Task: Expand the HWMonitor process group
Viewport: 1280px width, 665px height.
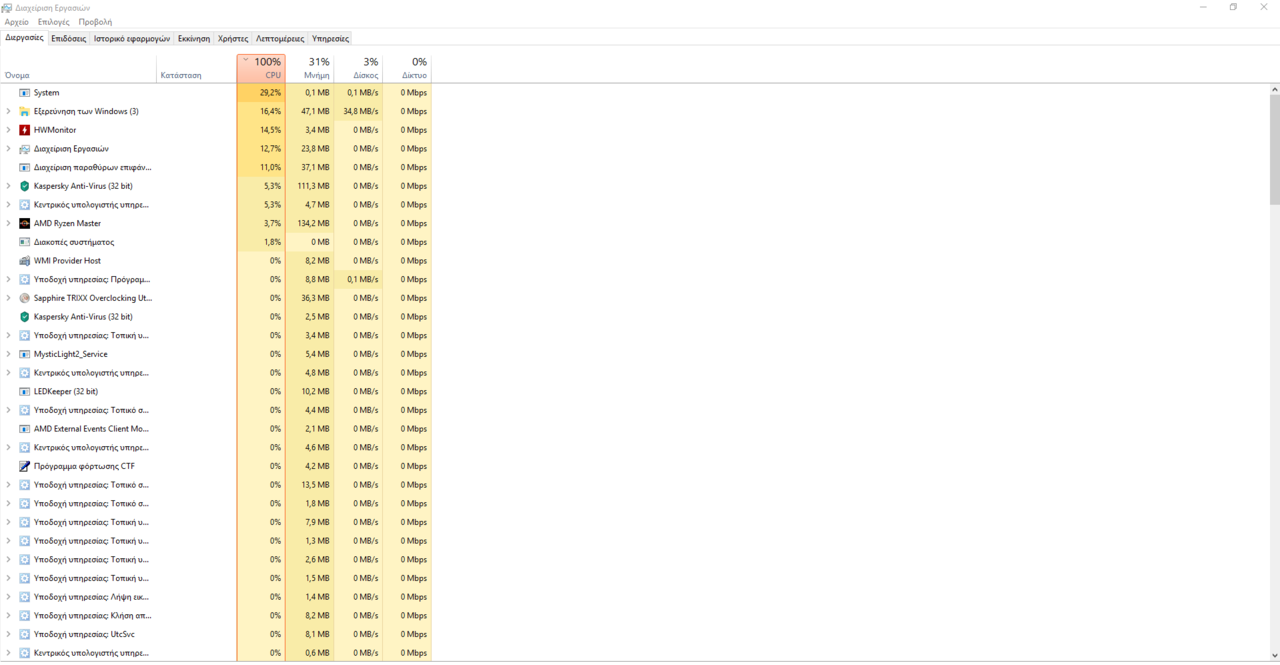Action: [x=8, y=130]
